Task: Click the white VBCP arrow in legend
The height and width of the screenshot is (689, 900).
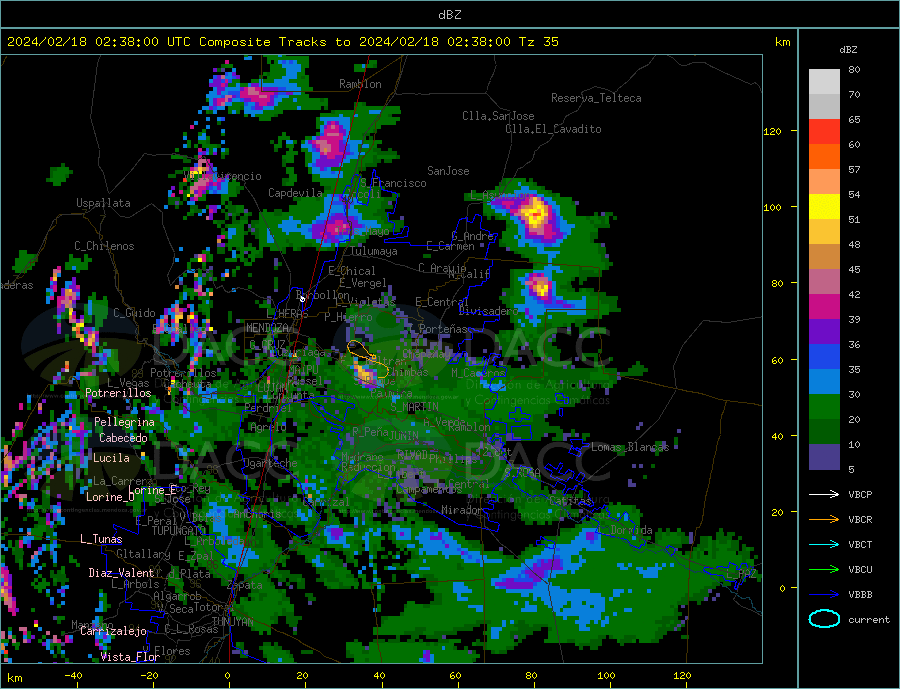Action: (x=824, y=494)
